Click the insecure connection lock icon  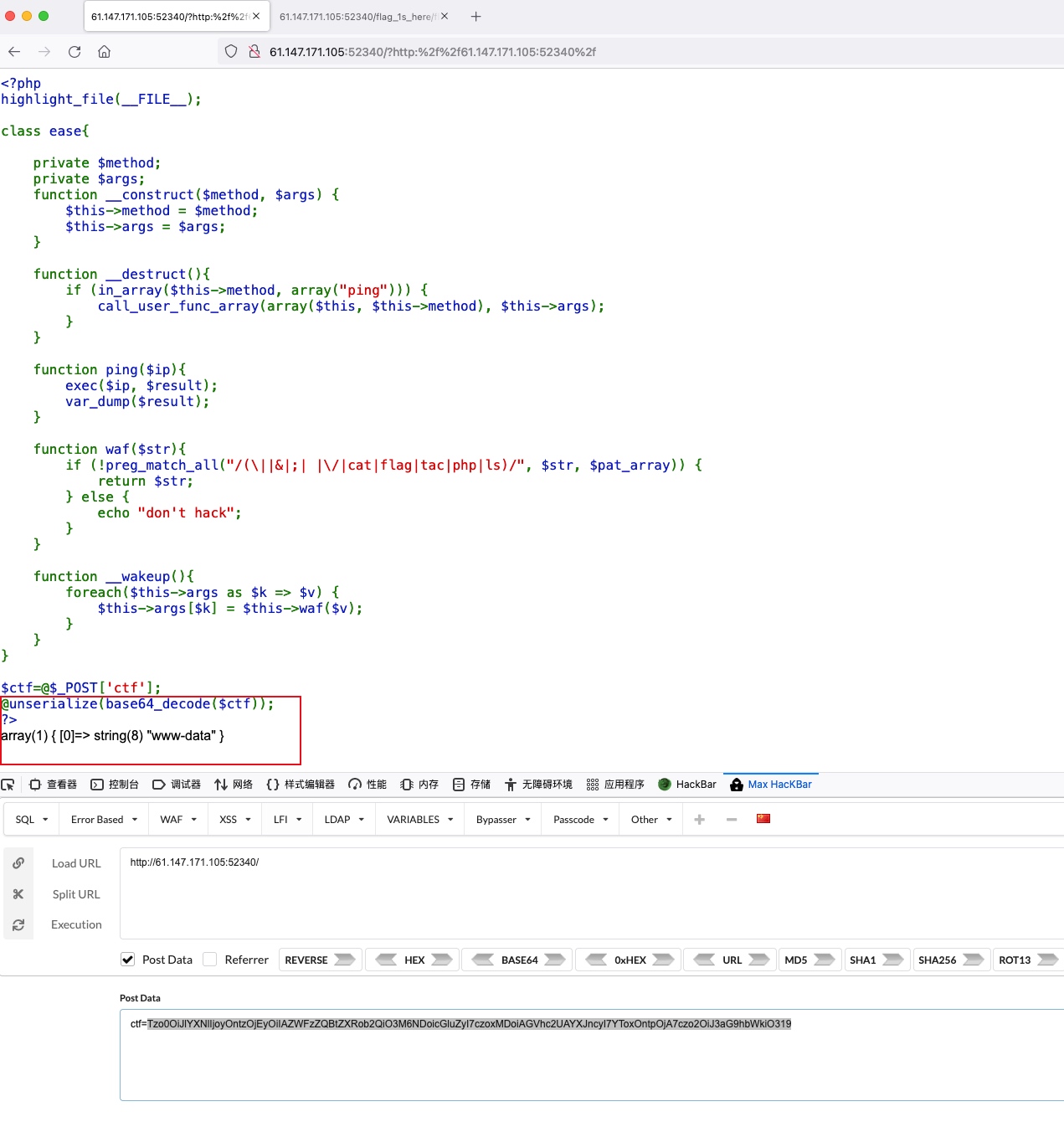(x=254, y=52)
